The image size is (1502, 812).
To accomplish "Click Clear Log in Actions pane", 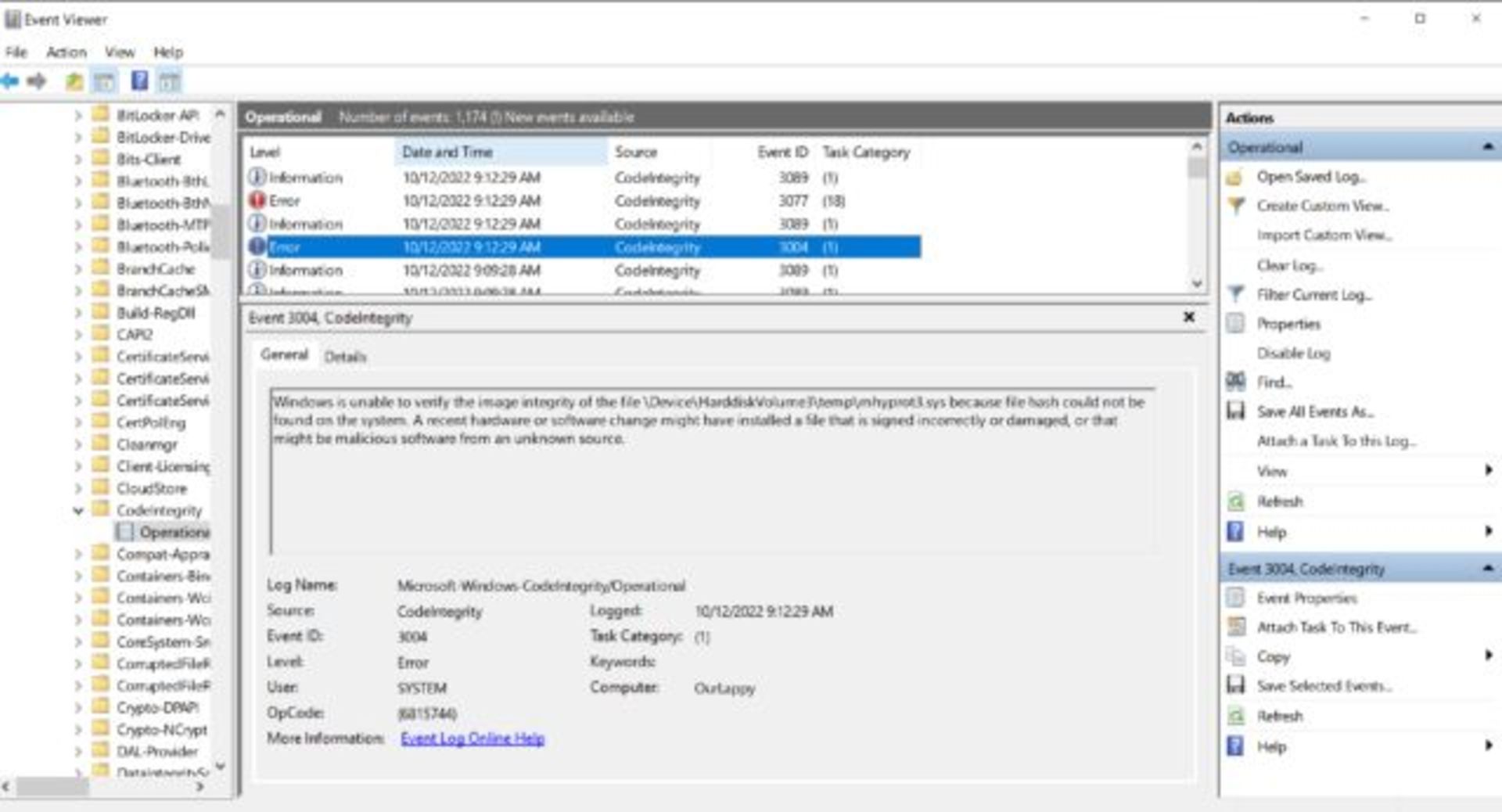I will click(1289, 266).
